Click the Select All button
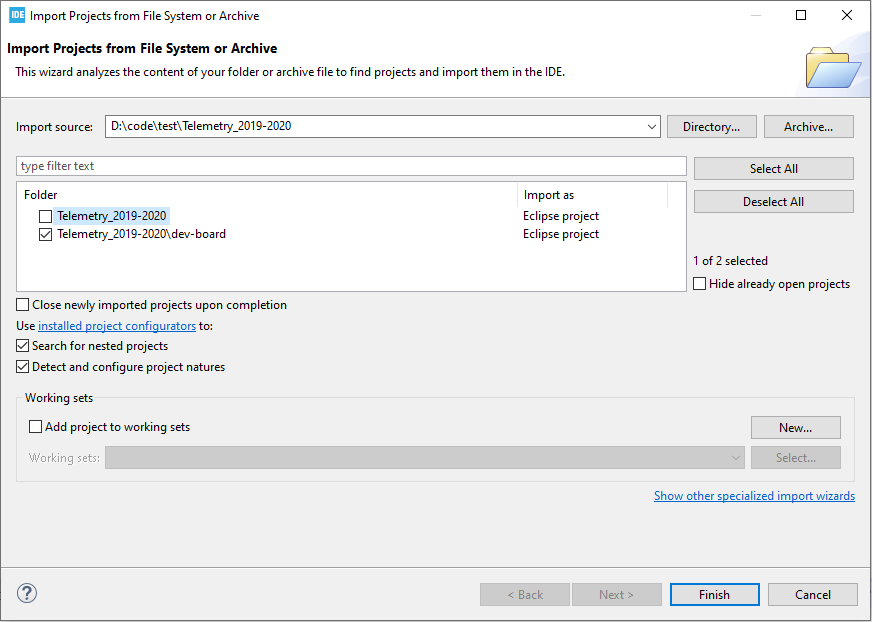872x622 pixels. tap(774, 169)
